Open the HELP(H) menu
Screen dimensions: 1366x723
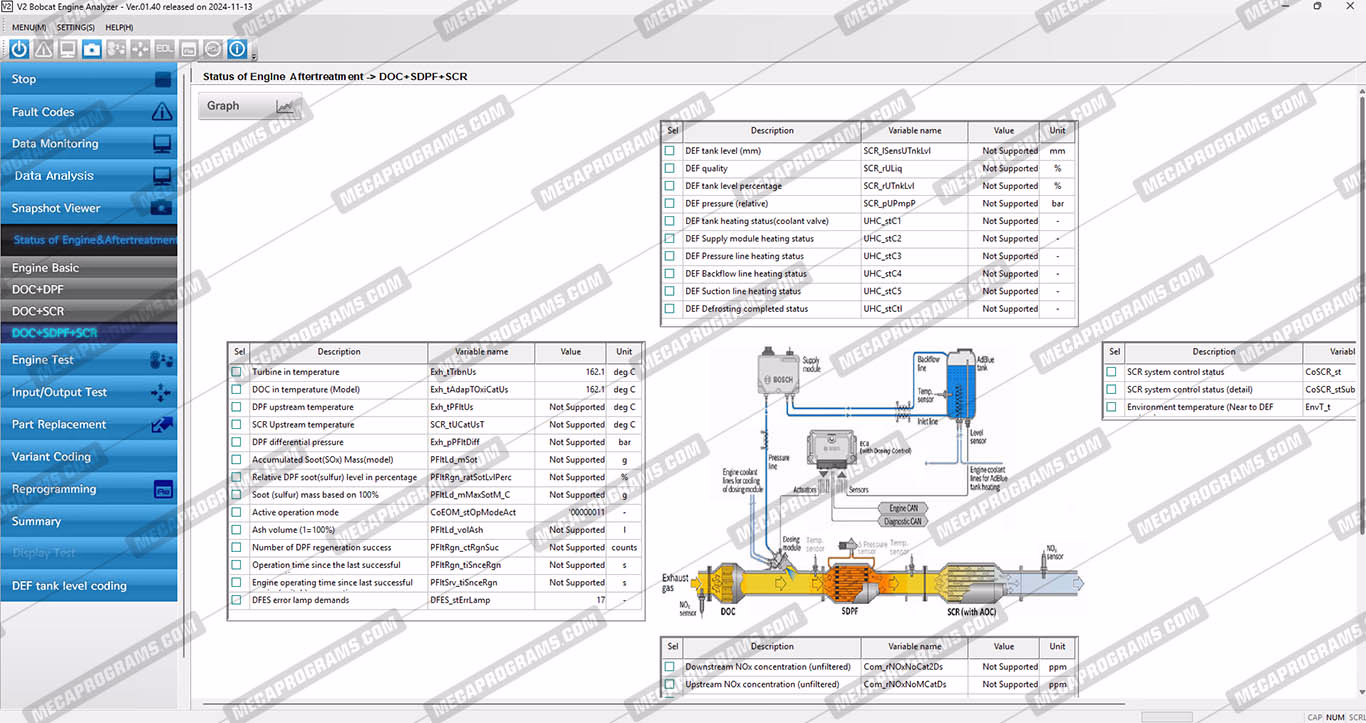coord(119,27)
